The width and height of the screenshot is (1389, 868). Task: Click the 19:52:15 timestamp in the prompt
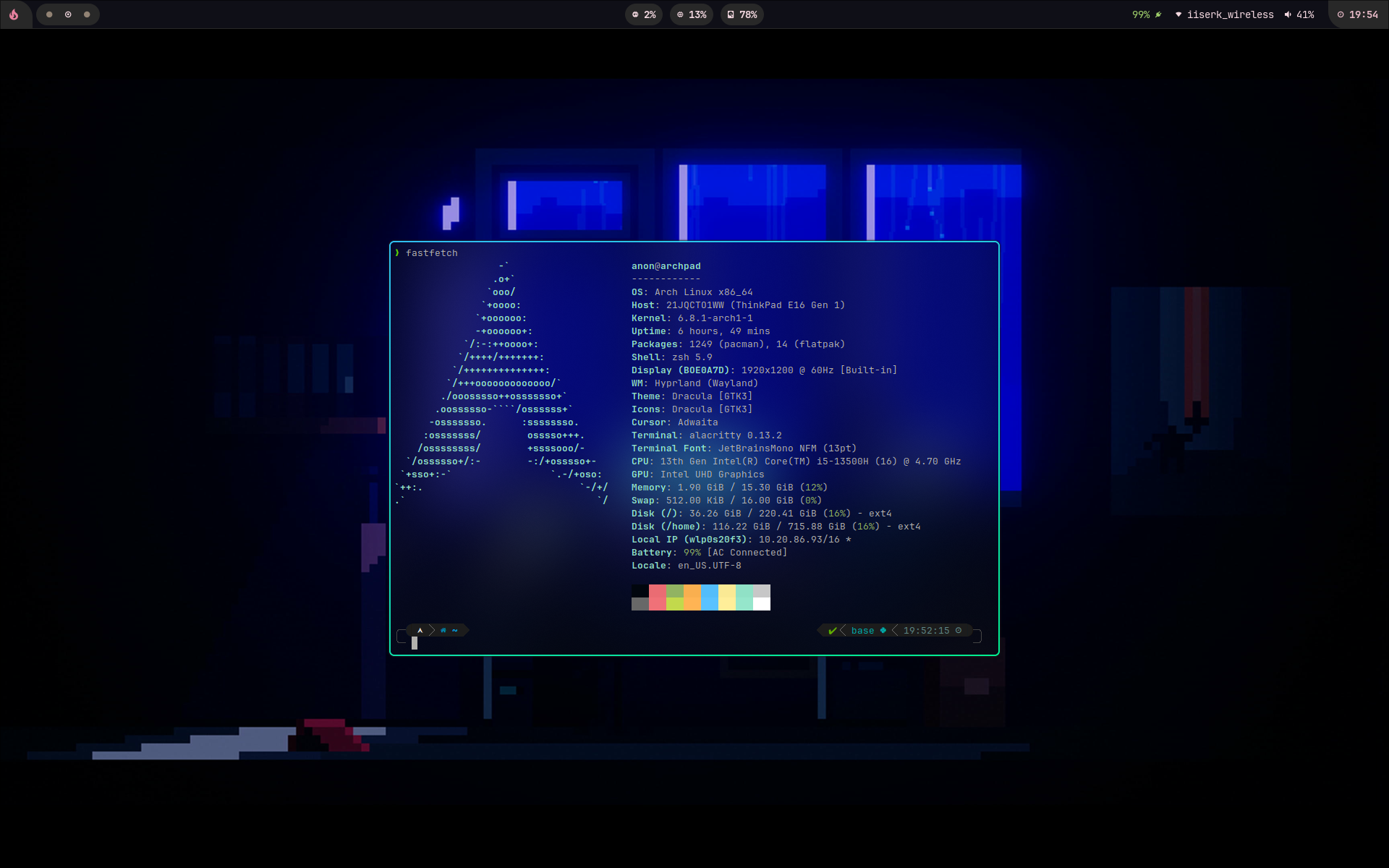coord(928,630)
